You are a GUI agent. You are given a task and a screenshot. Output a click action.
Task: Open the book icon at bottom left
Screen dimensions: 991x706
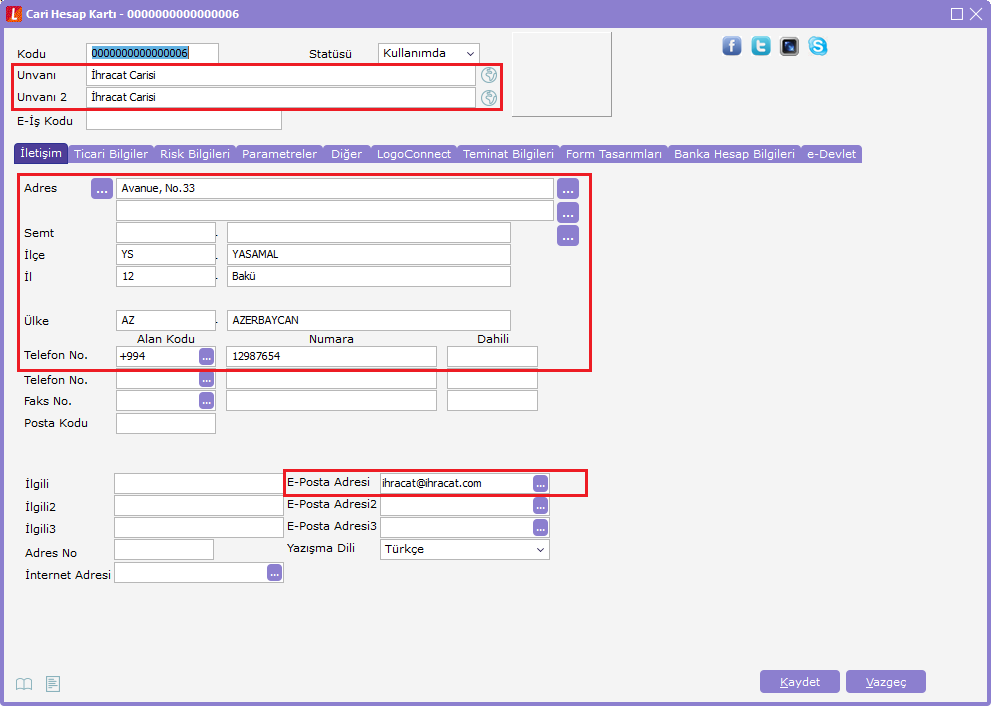(x=24, y=684)
